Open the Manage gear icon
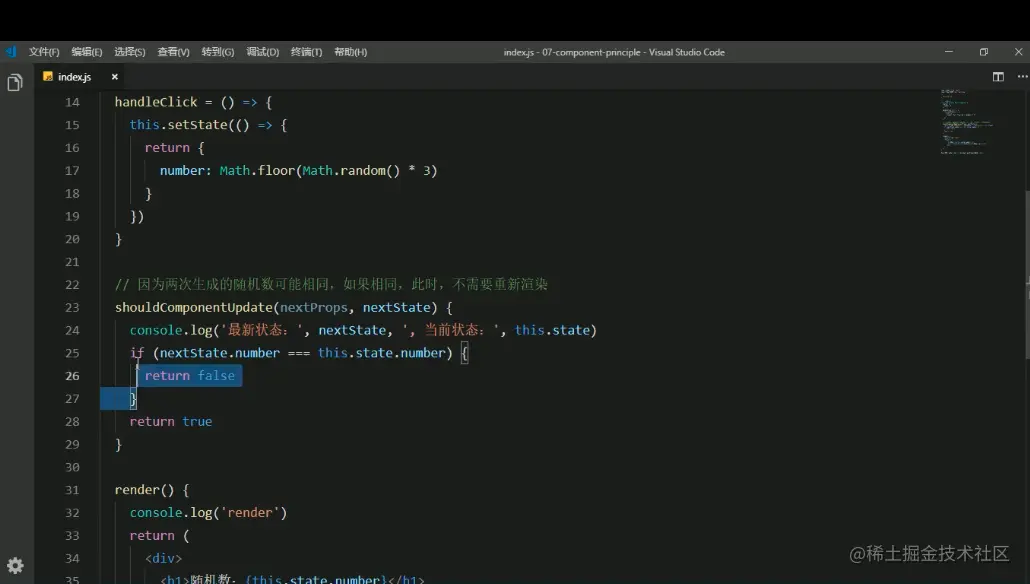Viewport: 1030px width, 584px height. (x=15, y=566)
